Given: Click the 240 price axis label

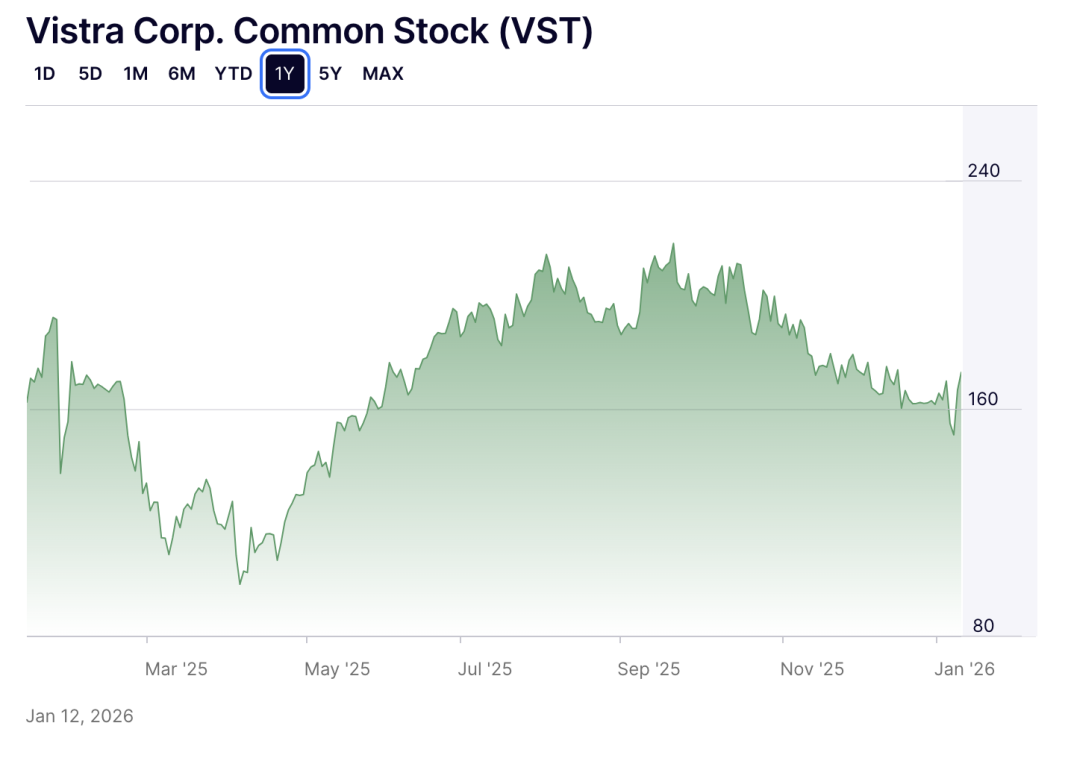Looking at the screenshot, I should 984,171.
